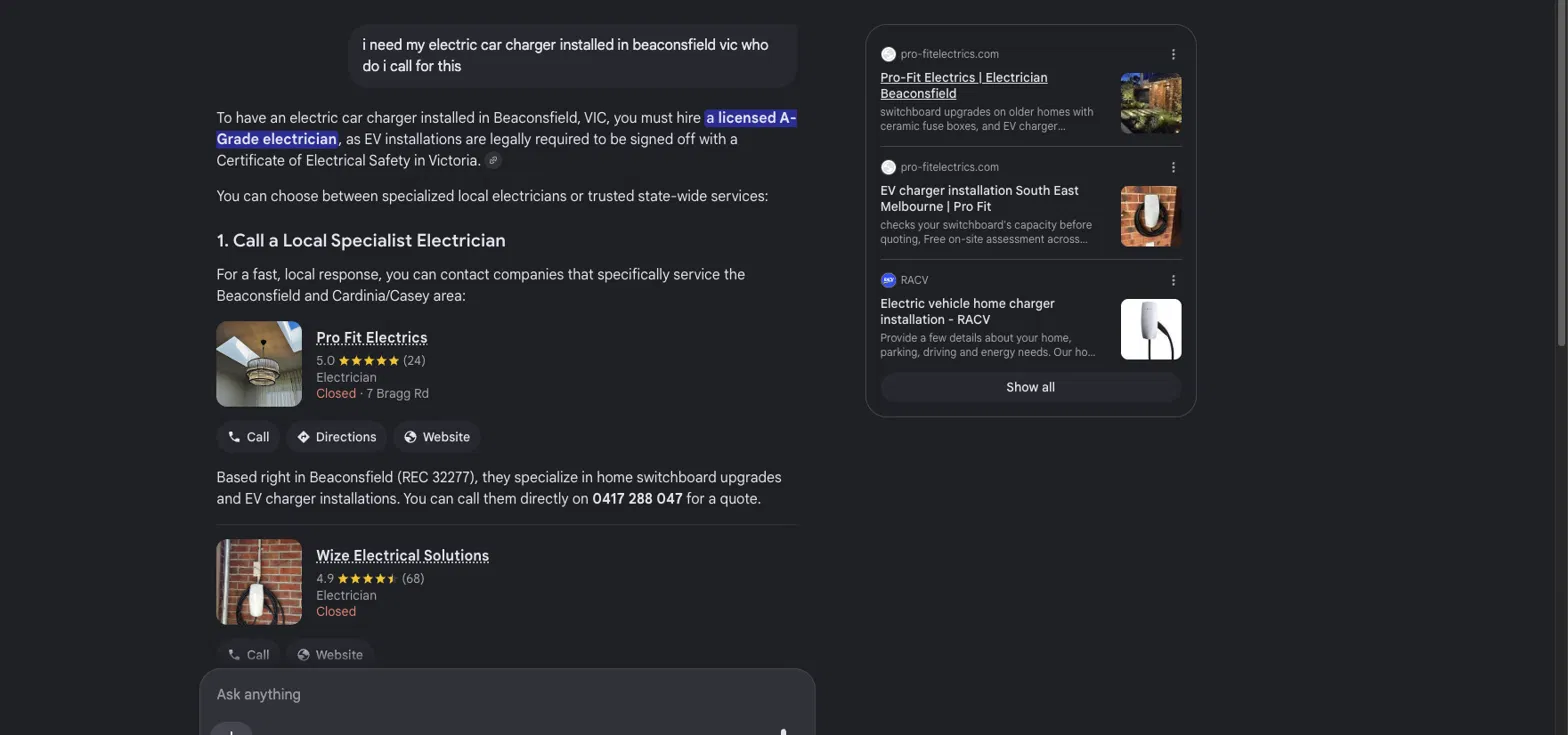Click the user message about Beaconsfield car charger
1568x735 pixels.
572,56
